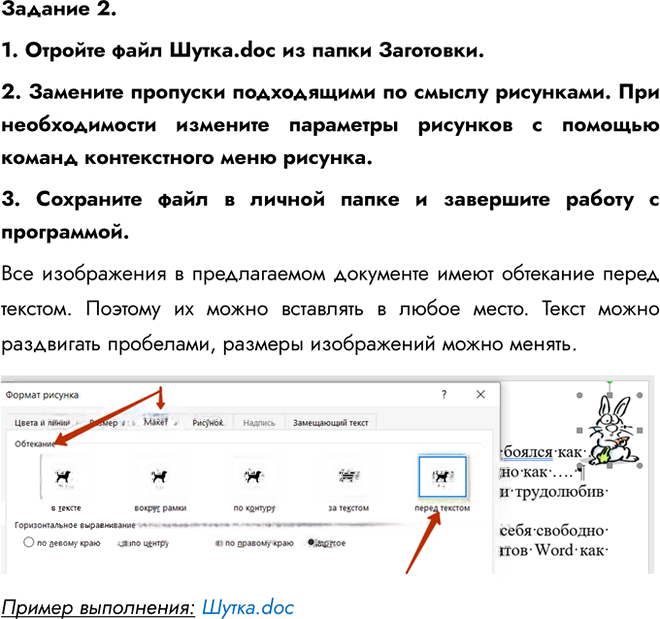The image size is (660, 619).
Task: Select 'в тексте' wrapping option icon
Action: pos(64,477)
